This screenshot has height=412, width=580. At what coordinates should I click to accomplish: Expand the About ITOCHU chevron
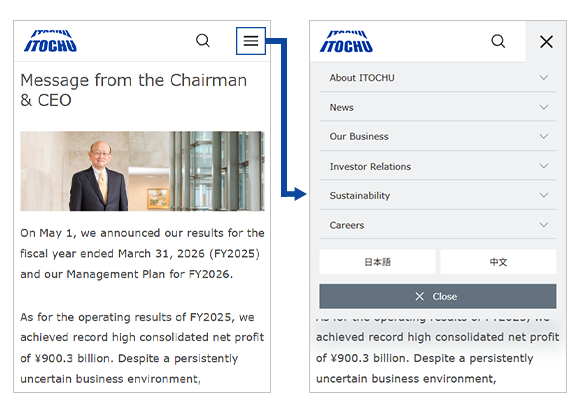pos(543,78)
